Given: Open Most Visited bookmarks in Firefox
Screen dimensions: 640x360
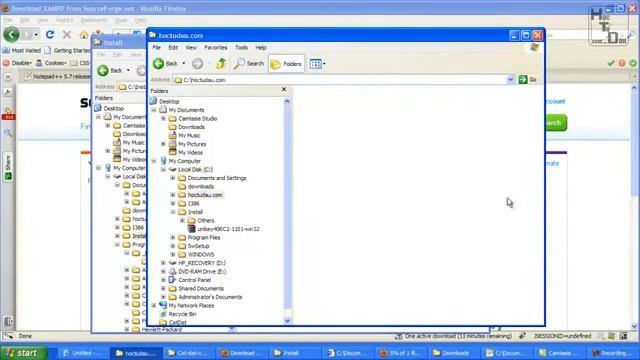Looking at the screenshot, I should click(22, 51).
